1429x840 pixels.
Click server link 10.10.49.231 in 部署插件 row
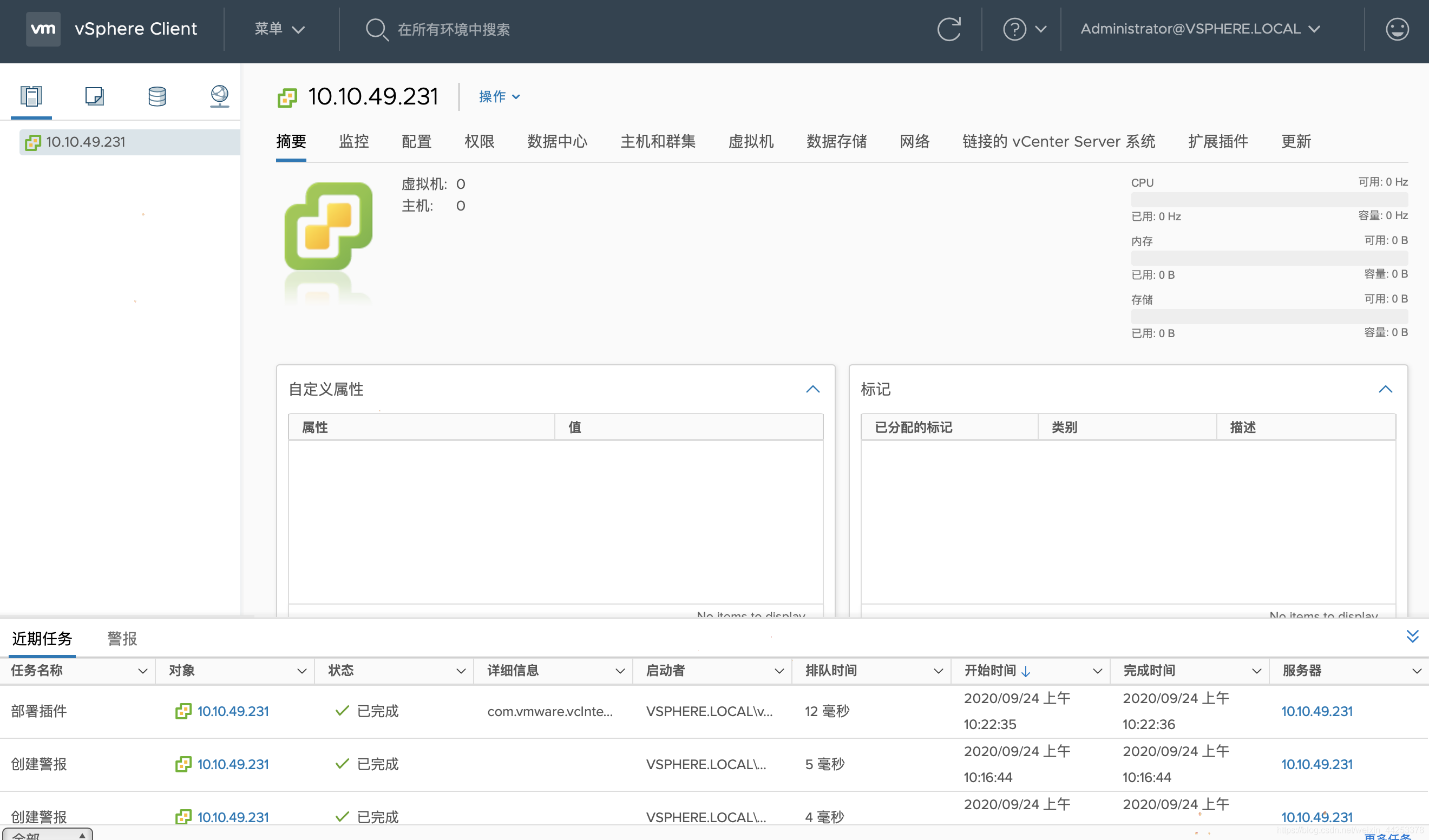point(1317,711)
